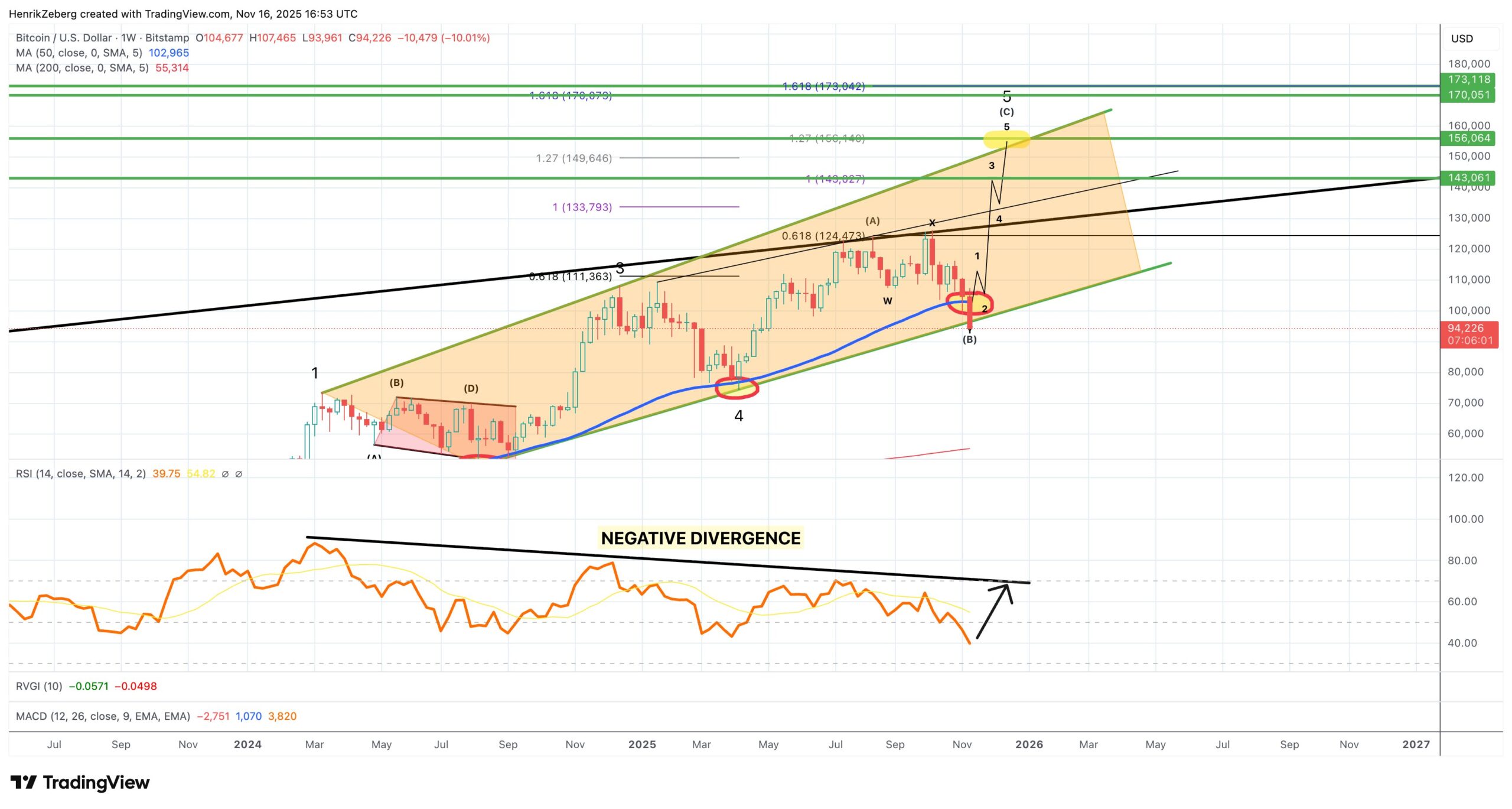Click the large wave 5 label at chart top
1512x809 pixels.
tap(1007, 96)
